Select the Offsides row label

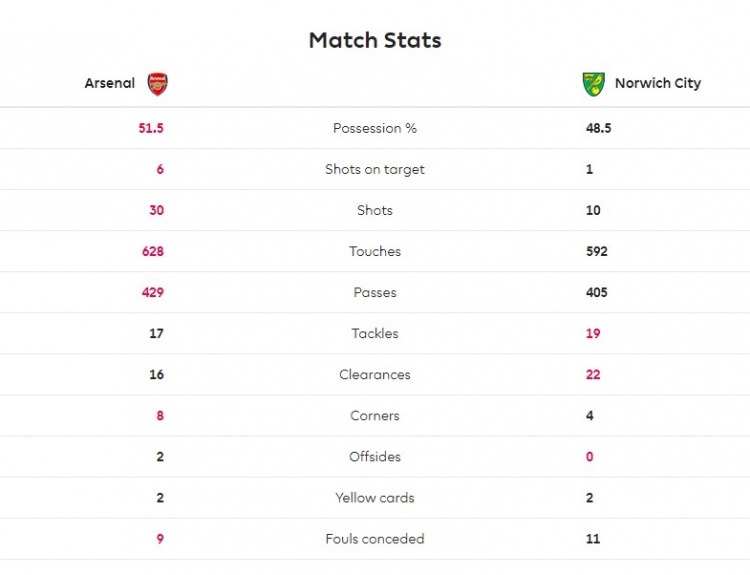(x=375, y=457)
